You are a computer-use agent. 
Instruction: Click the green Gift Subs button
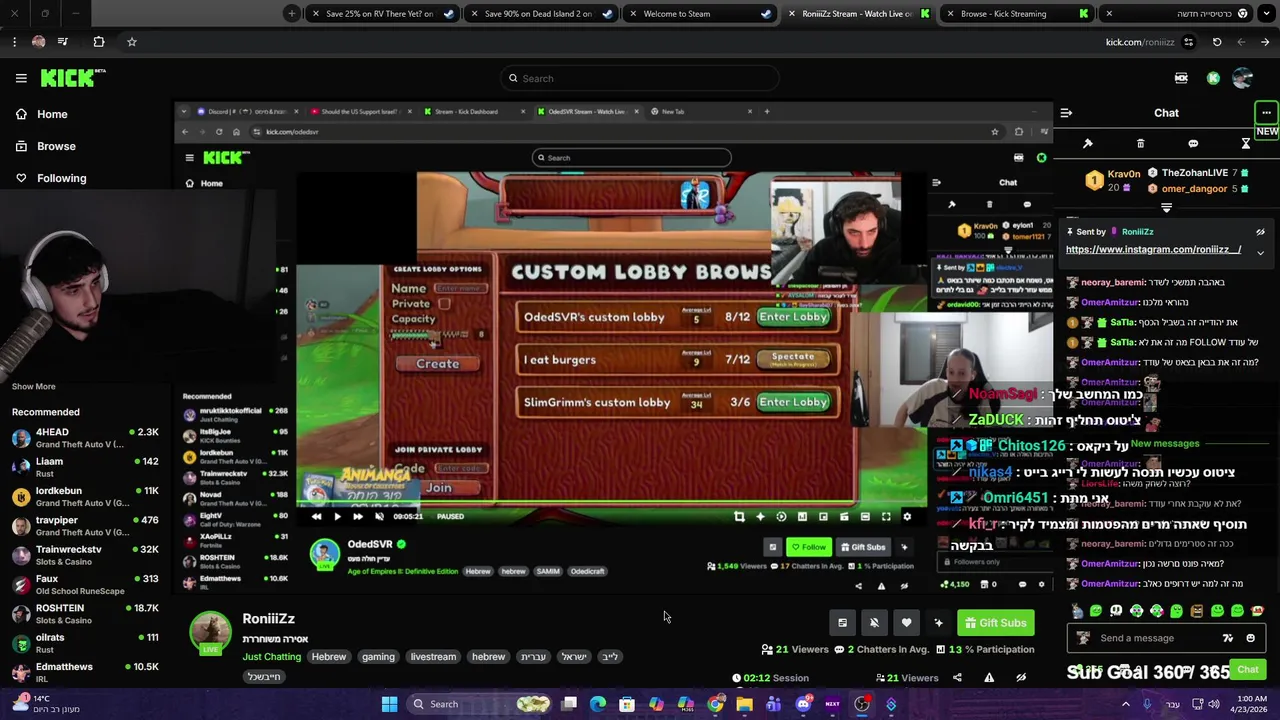coord(995,623)
